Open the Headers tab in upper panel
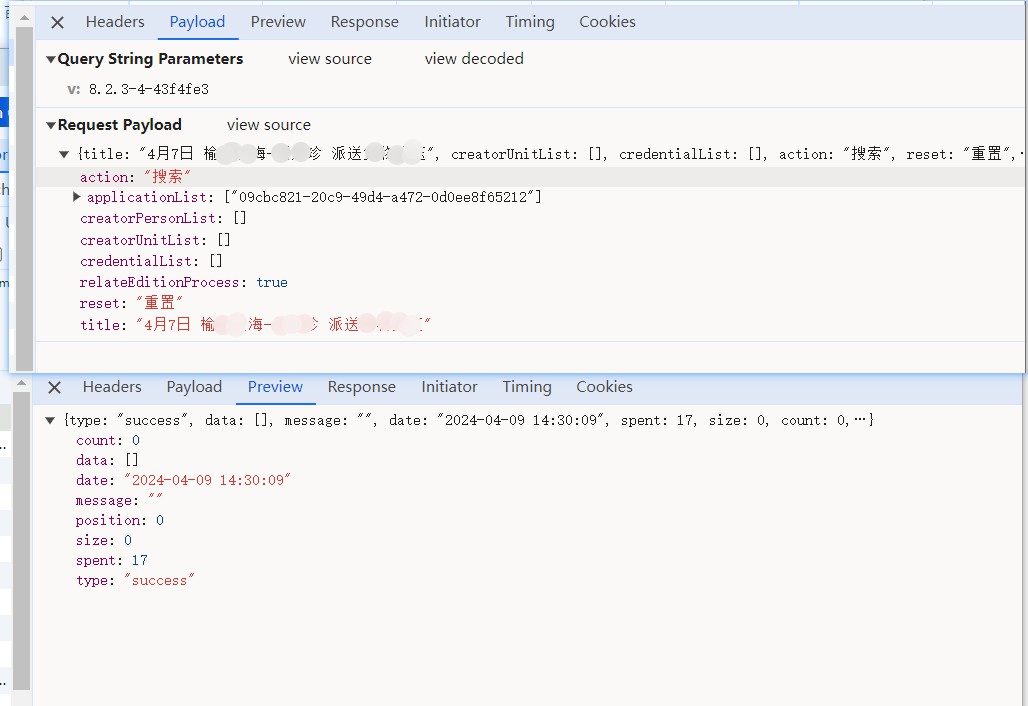 [115, 22]
